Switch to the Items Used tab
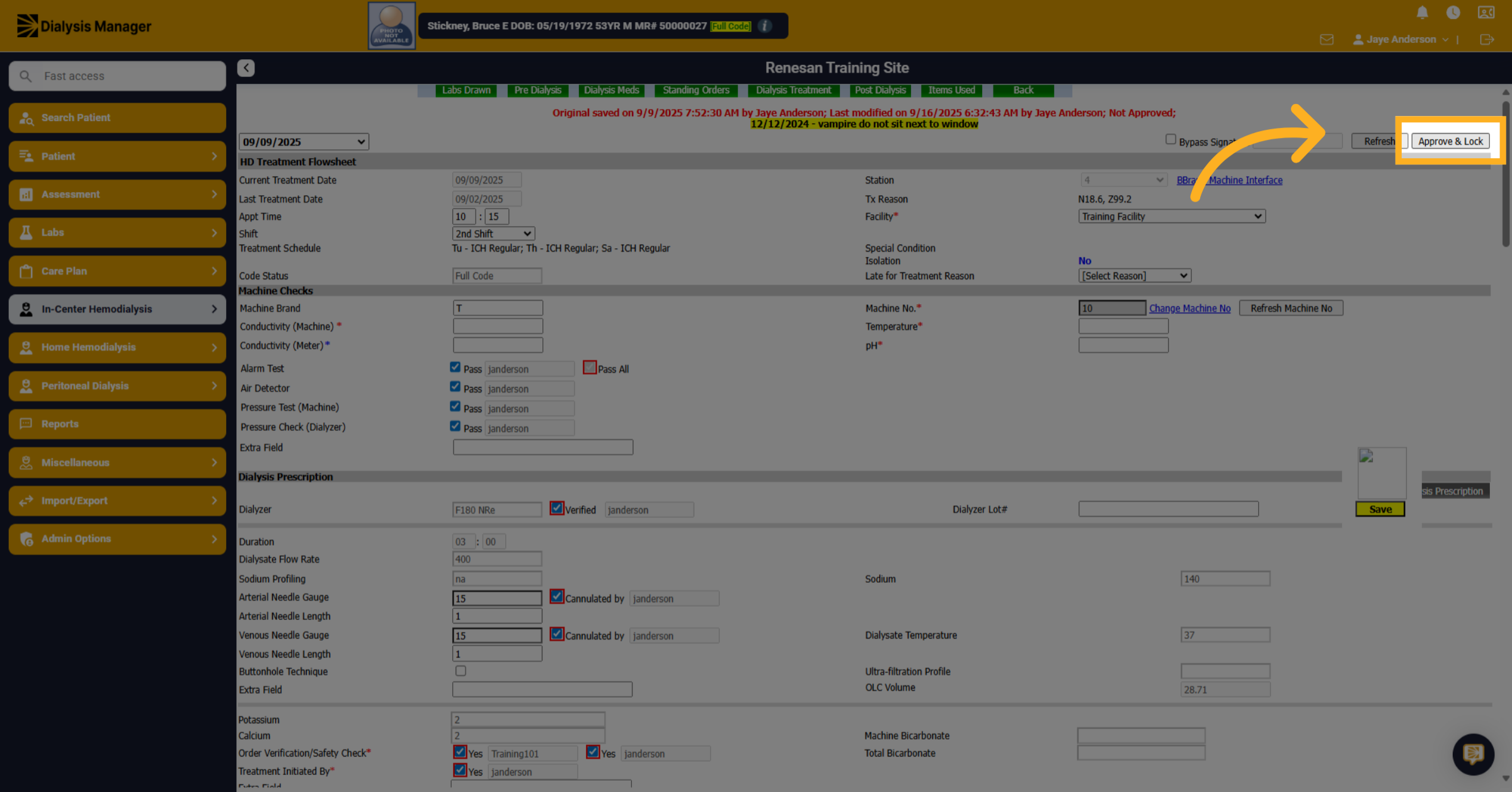Viewport: 1512px width, 792px height. pyautogui.click(x=951, y=90)
